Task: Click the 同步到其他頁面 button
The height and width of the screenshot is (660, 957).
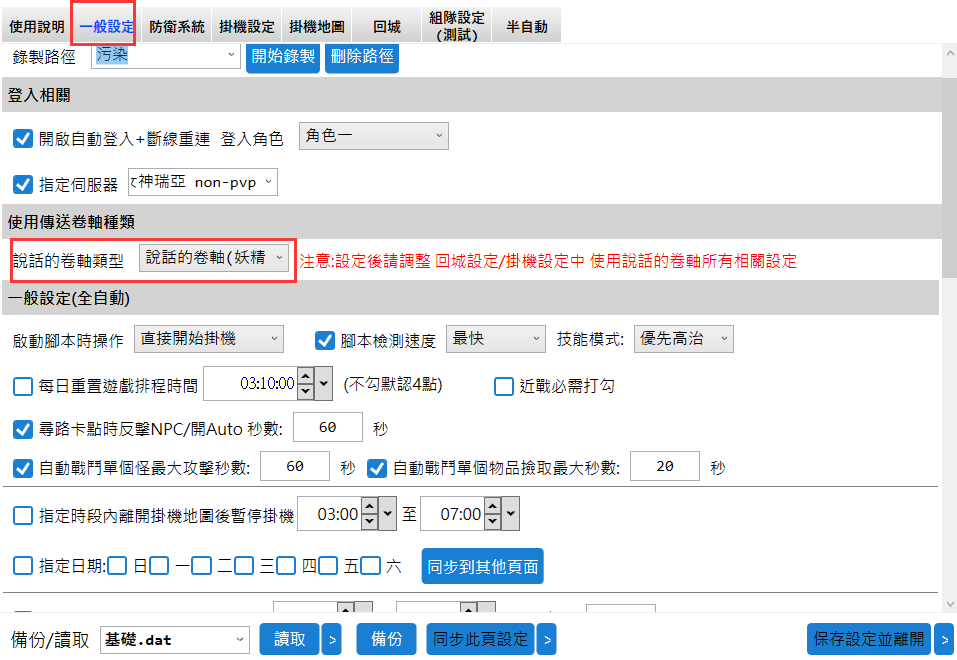Action: pyautogui.click(x=482, y=567)
